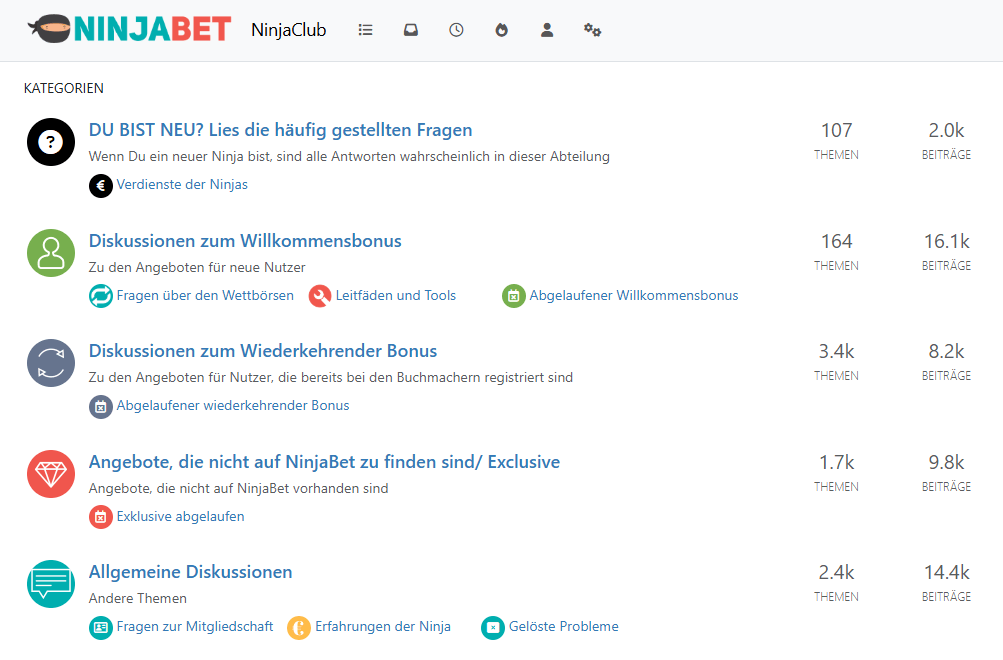Image resolution: width=1003 pixels, height=660 pixels.
Task: Click the exchange icon beside Fragen über den Wettbörsen
Action: (x=100, y=296)
